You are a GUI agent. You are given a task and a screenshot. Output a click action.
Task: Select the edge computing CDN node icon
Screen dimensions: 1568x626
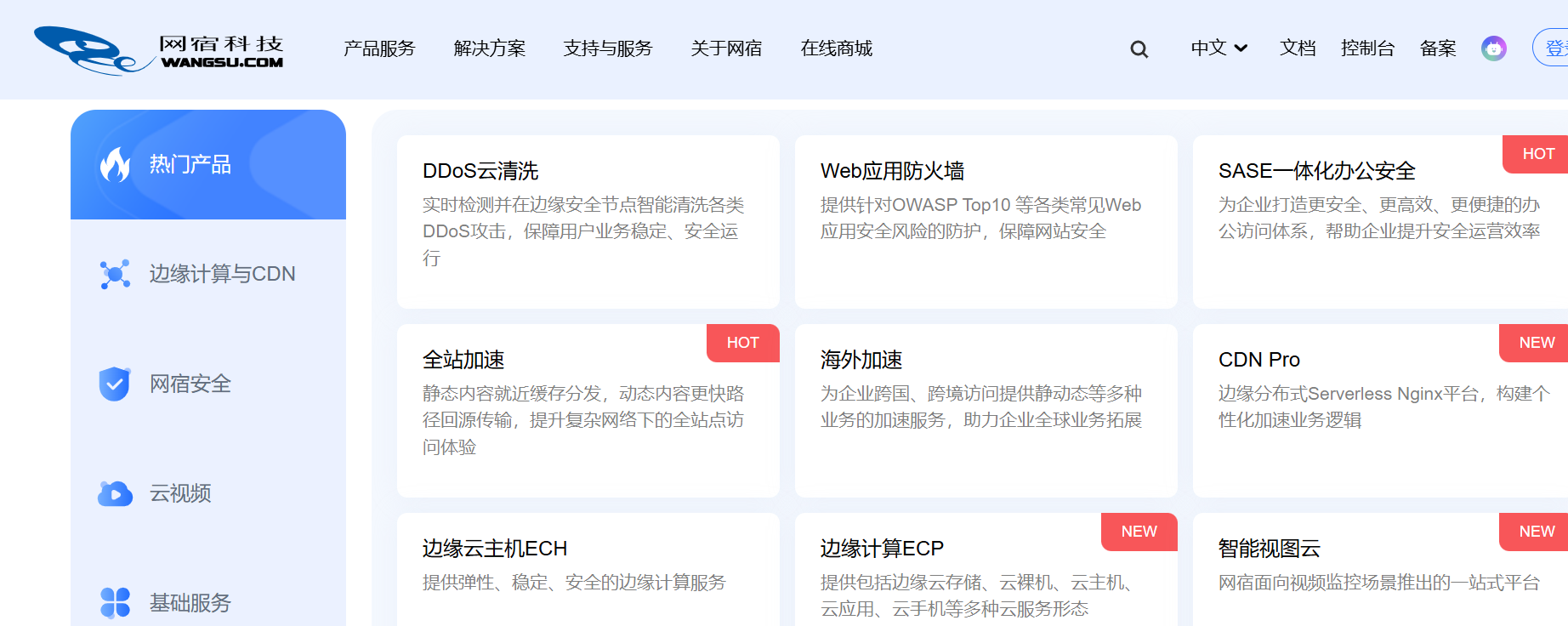click(115, 274)
